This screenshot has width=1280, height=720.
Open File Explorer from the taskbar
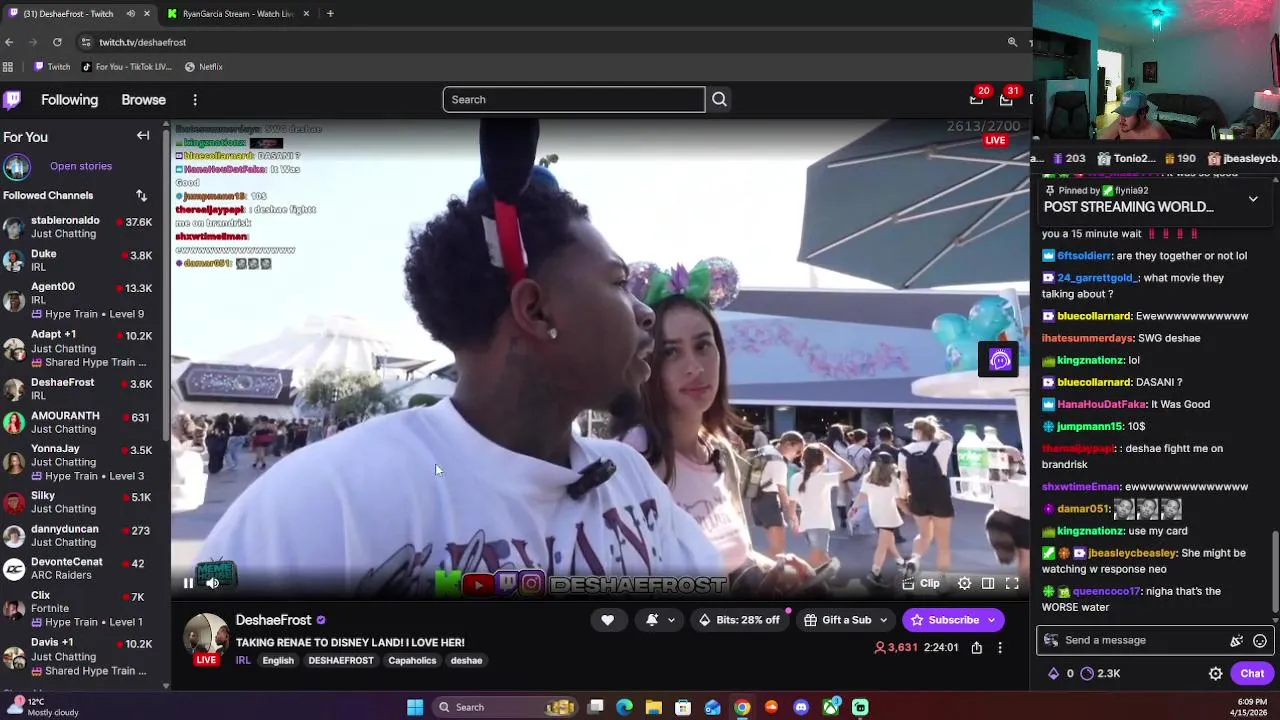654,708
